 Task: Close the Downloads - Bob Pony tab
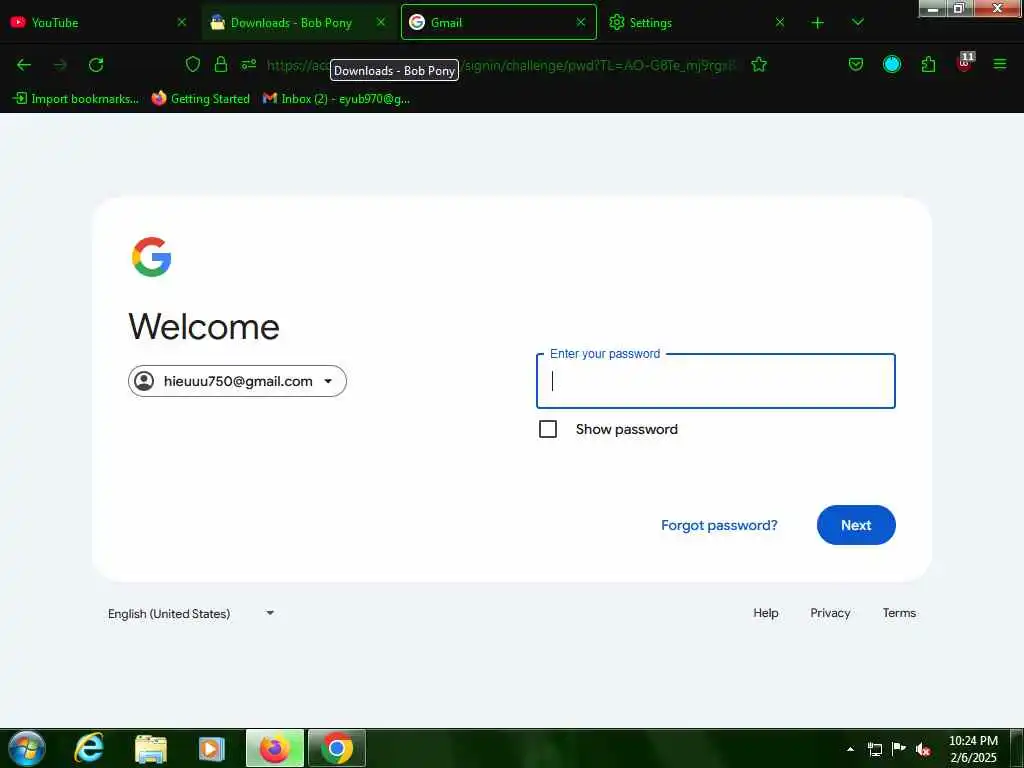(381, 22)
